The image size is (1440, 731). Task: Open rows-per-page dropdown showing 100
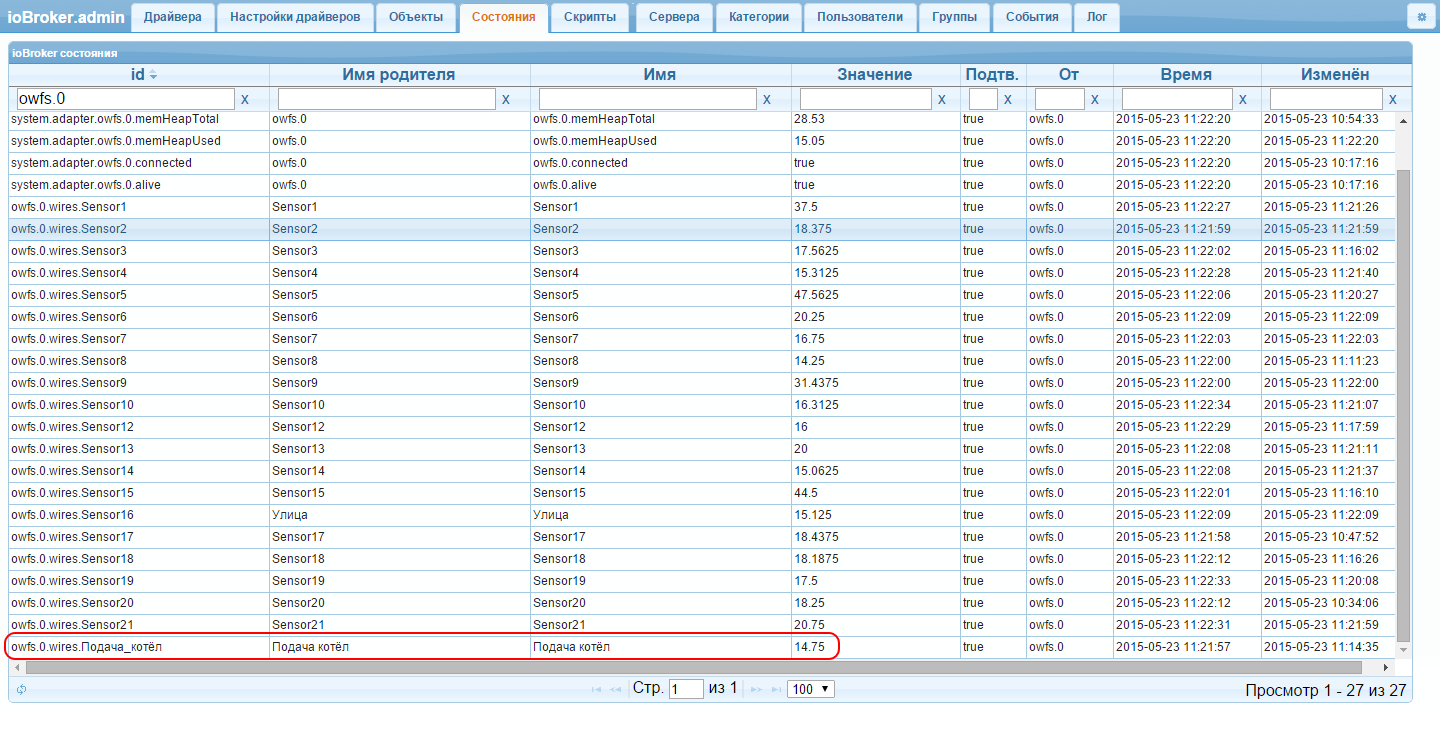(811, 689)
